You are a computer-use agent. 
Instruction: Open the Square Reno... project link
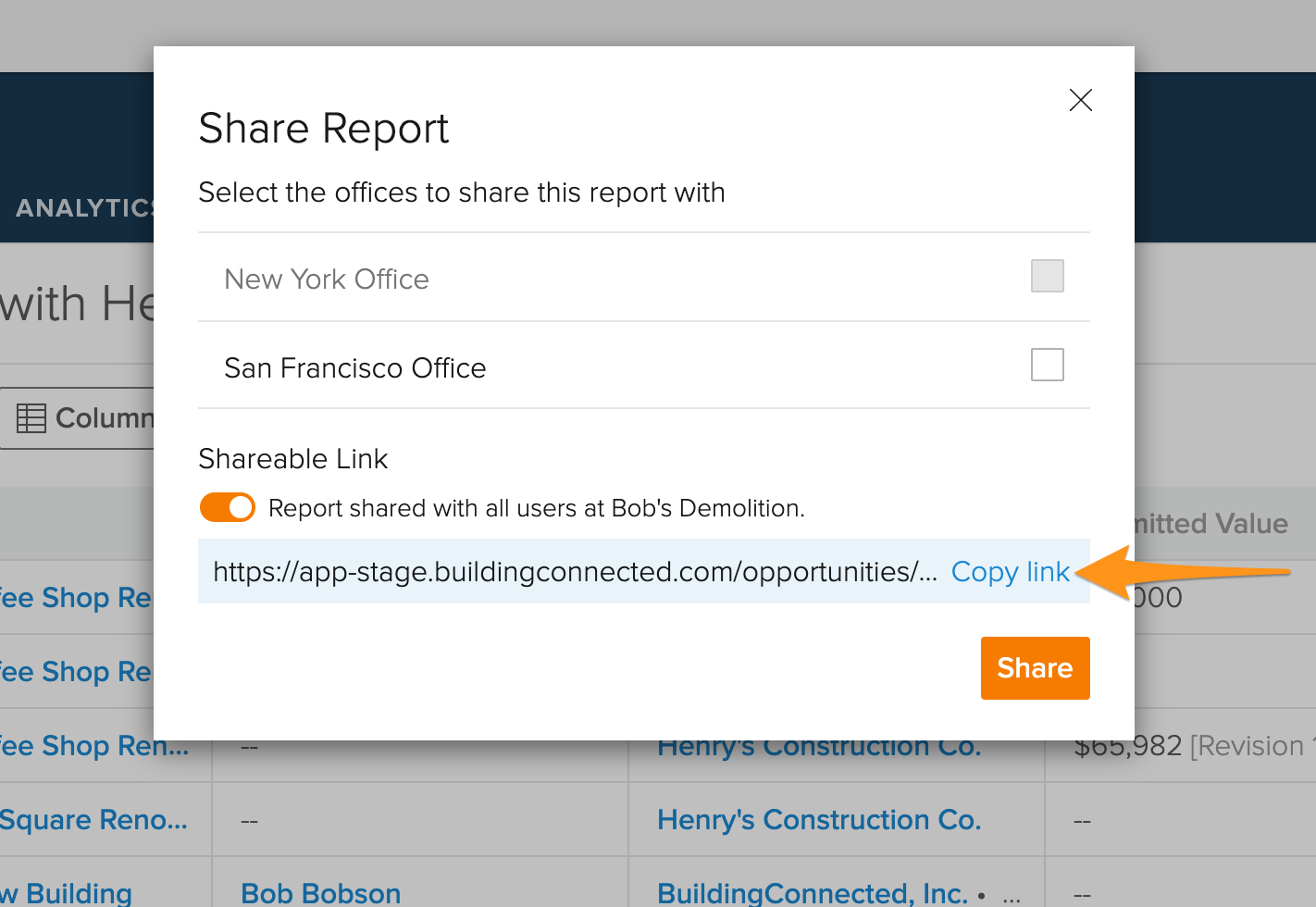click(x=93, y=820)
